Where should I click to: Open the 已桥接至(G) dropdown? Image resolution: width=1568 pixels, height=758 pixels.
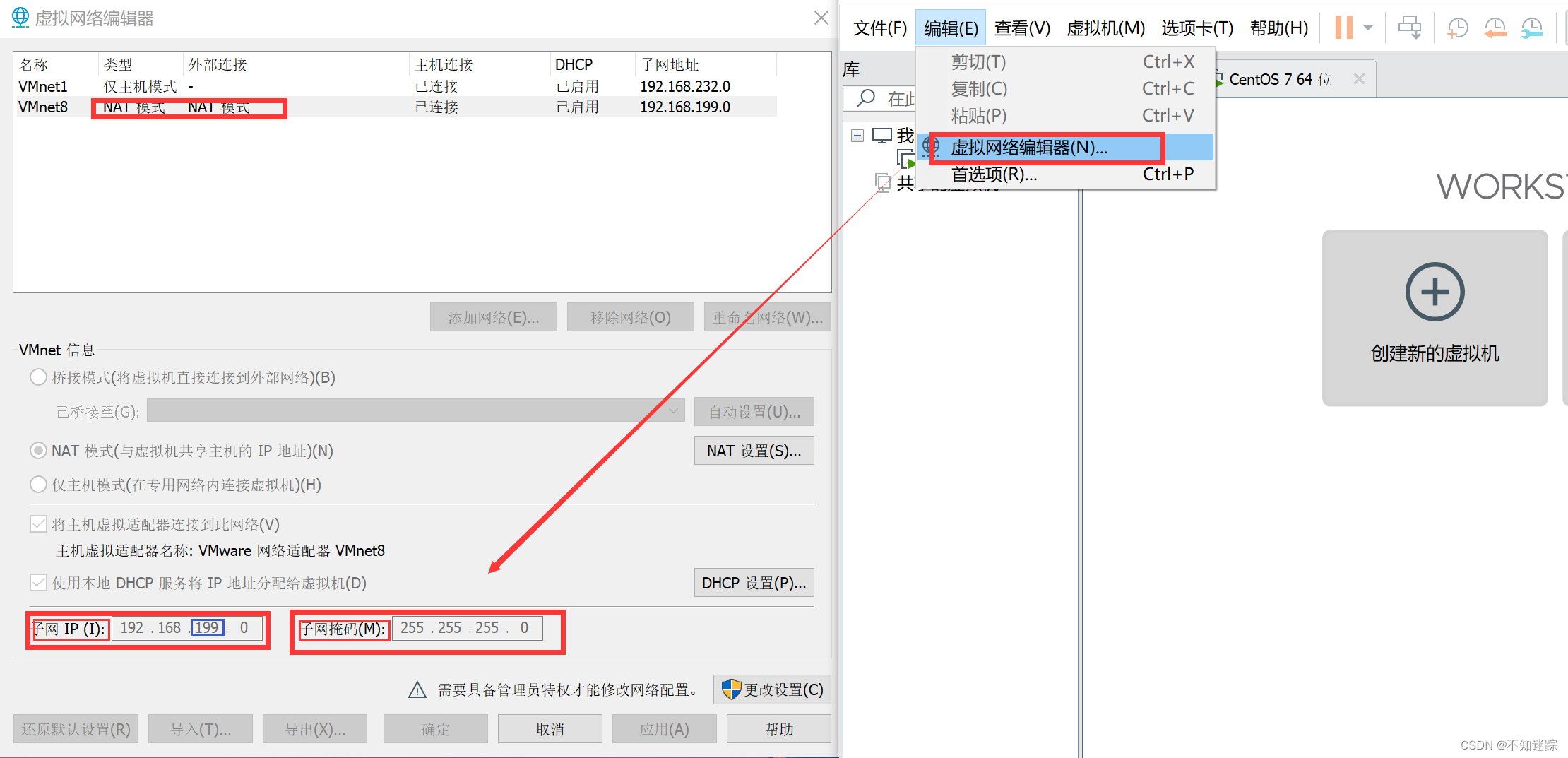pos(415,410)
